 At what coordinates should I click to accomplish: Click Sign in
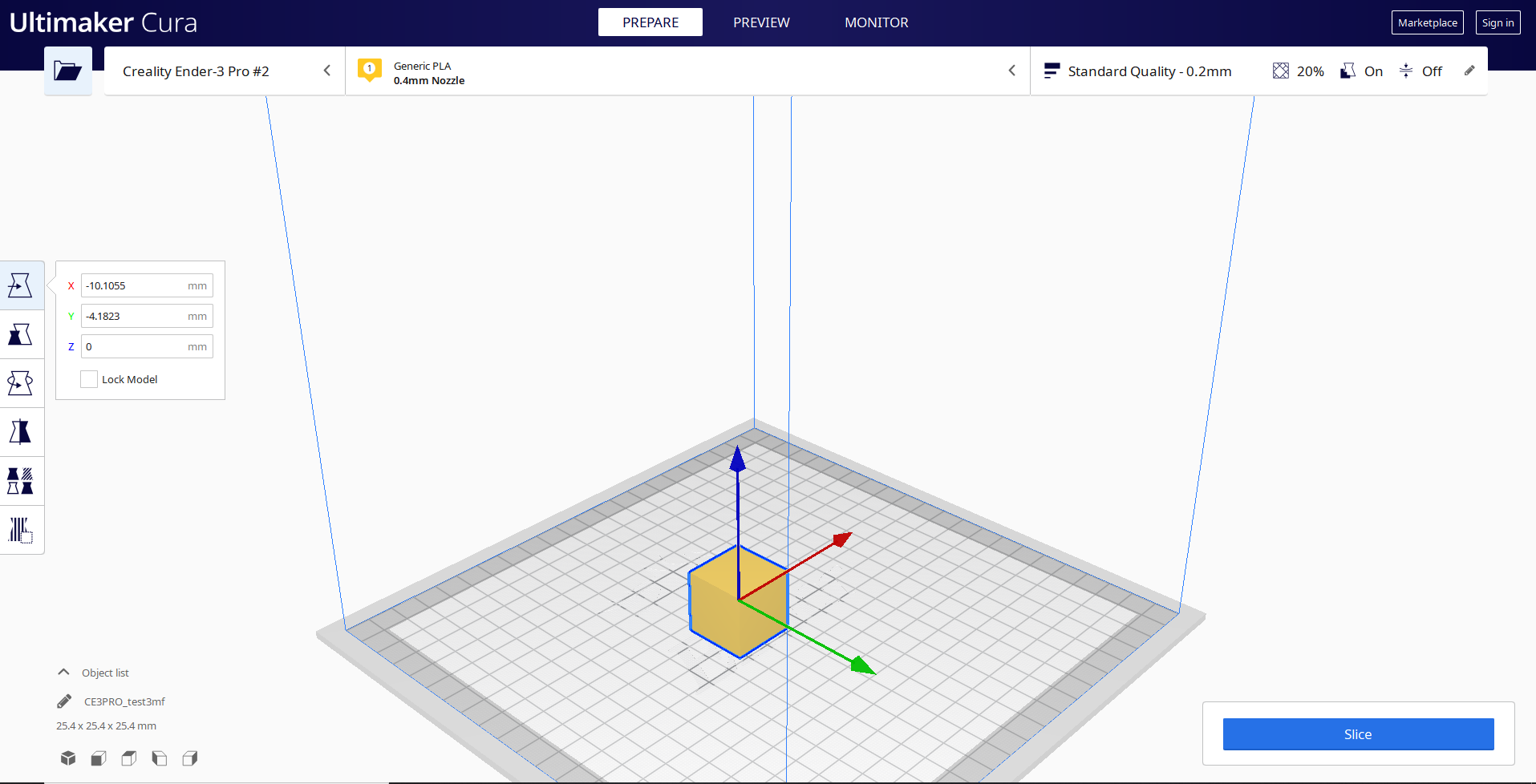tap(1497, 22)
